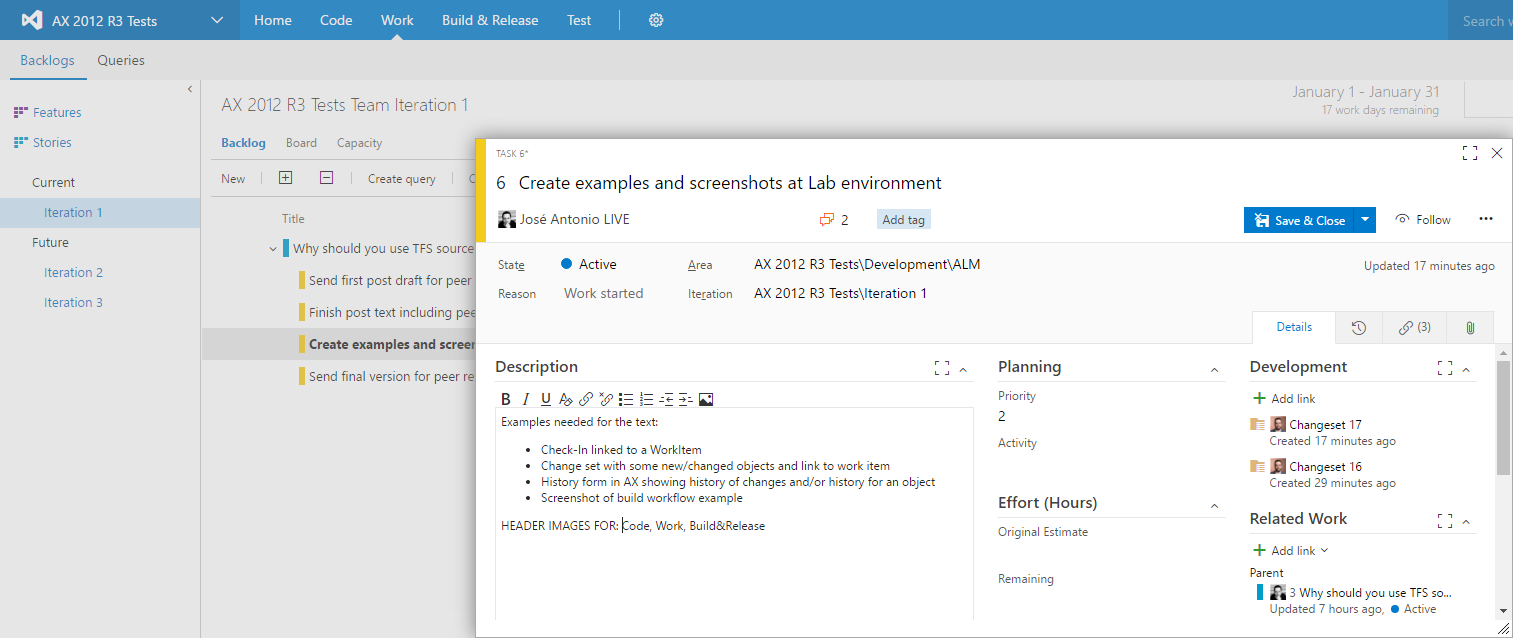Image resolution: width=1513 pixels, height=638 pixels.
Task: Open the Changeset 16 link
Action: (x=1325, y=467)
